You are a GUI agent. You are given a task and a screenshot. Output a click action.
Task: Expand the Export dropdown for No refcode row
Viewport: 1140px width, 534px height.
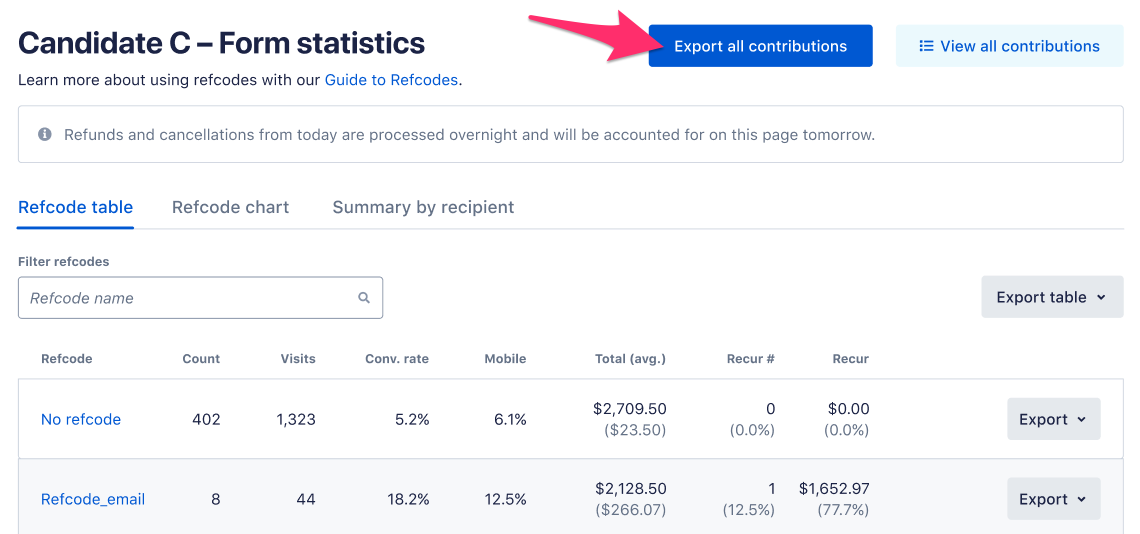1053,419
